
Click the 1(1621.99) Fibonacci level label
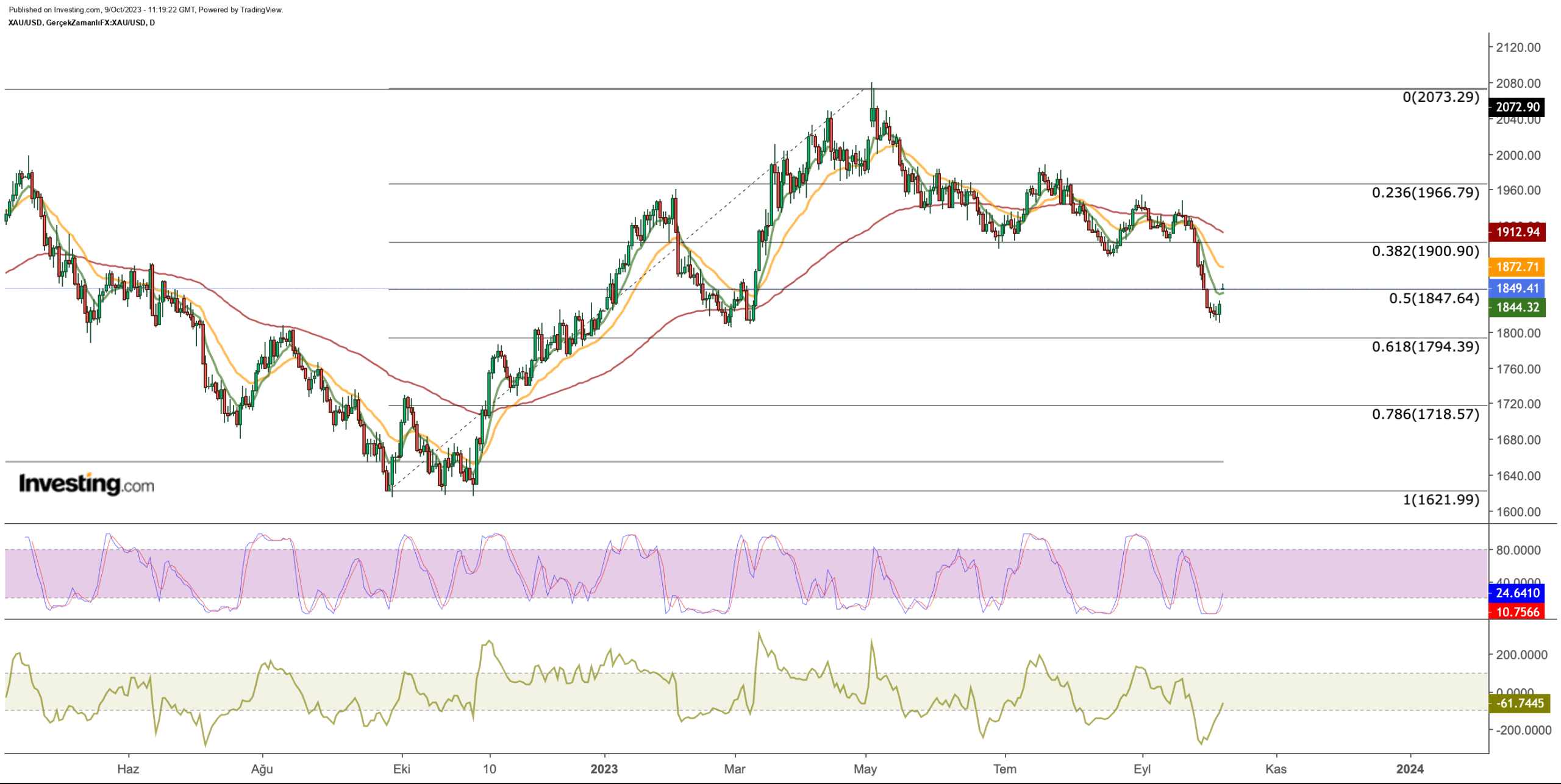point(1441,500)
